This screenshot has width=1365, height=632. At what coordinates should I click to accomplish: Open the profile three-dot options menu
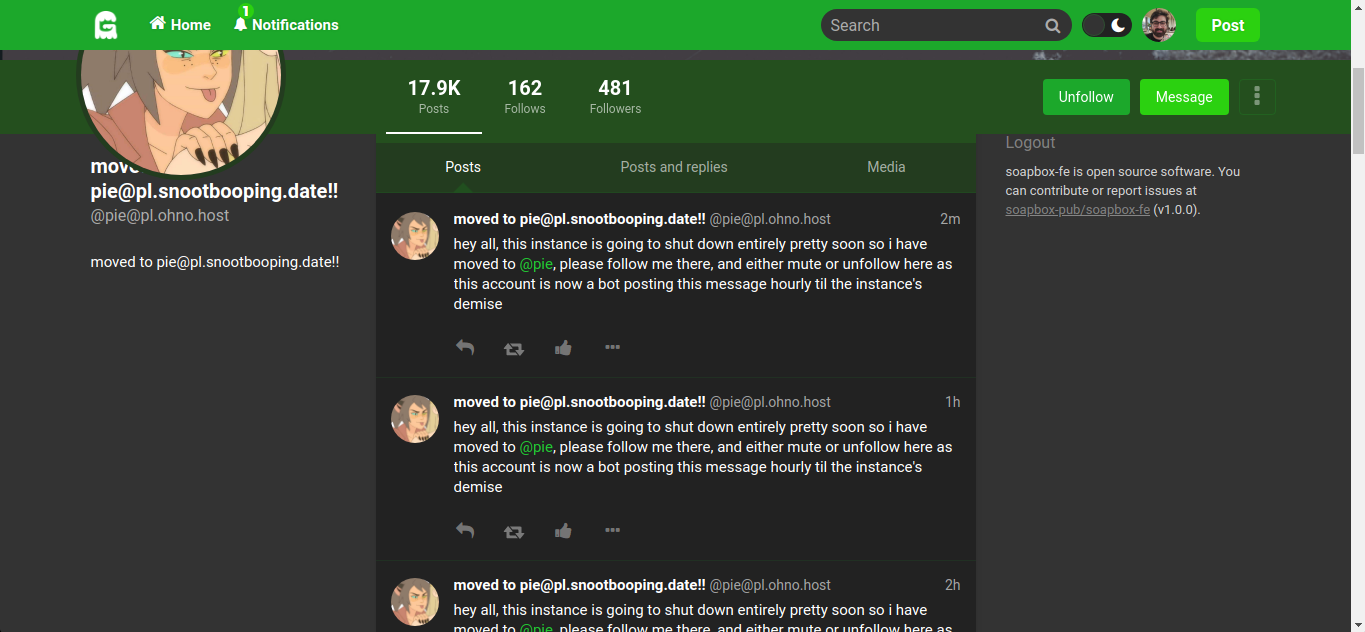[1257, 97]
